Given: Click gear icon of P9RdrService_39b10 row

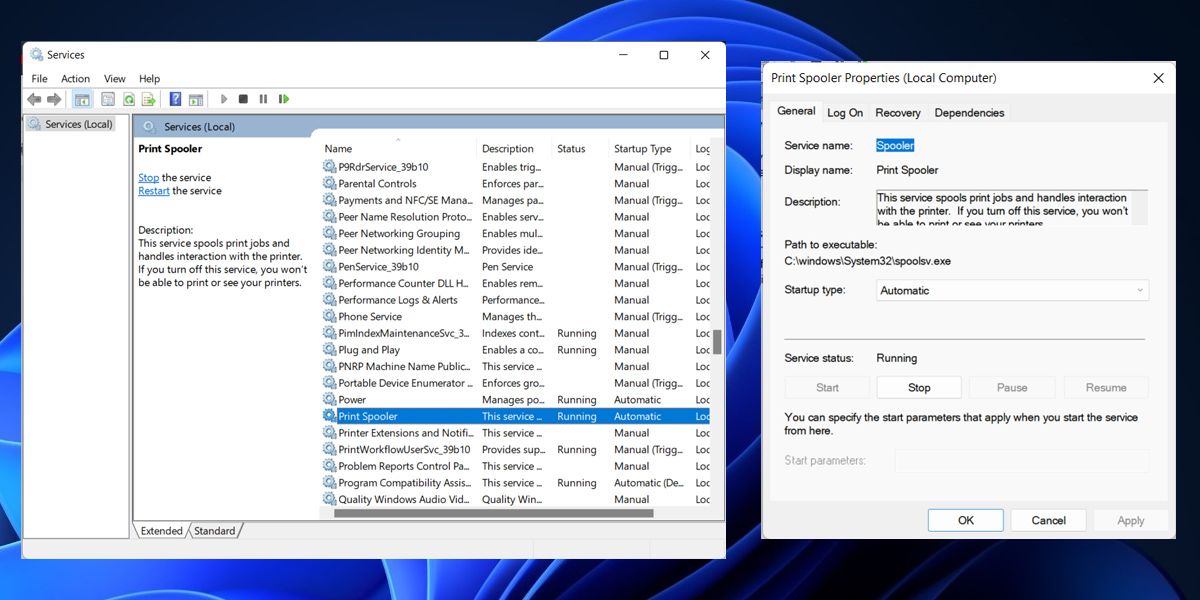Looking at the screenshot, I should 330,167.
